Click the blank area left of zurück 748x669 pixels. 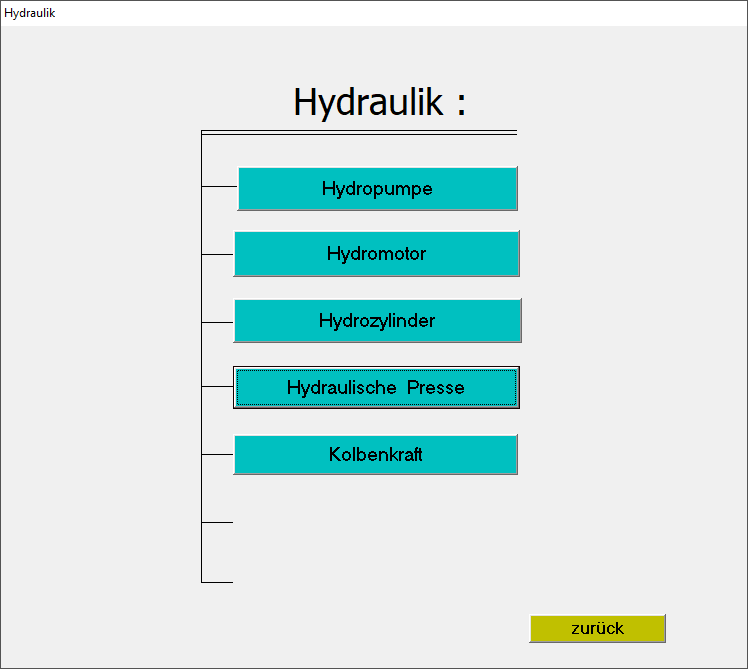pos(400,628)
